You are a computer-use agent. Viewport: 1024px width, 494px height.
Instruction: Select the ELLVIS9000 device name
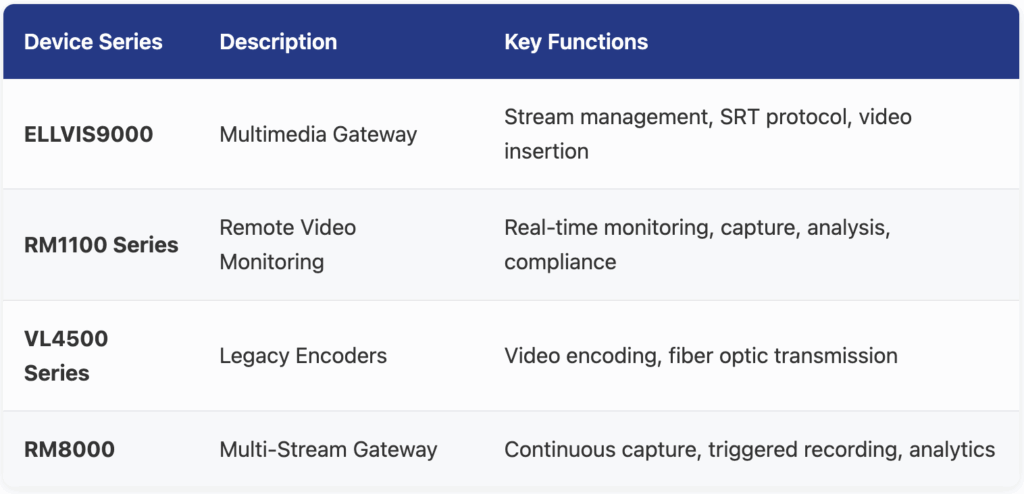89,134
